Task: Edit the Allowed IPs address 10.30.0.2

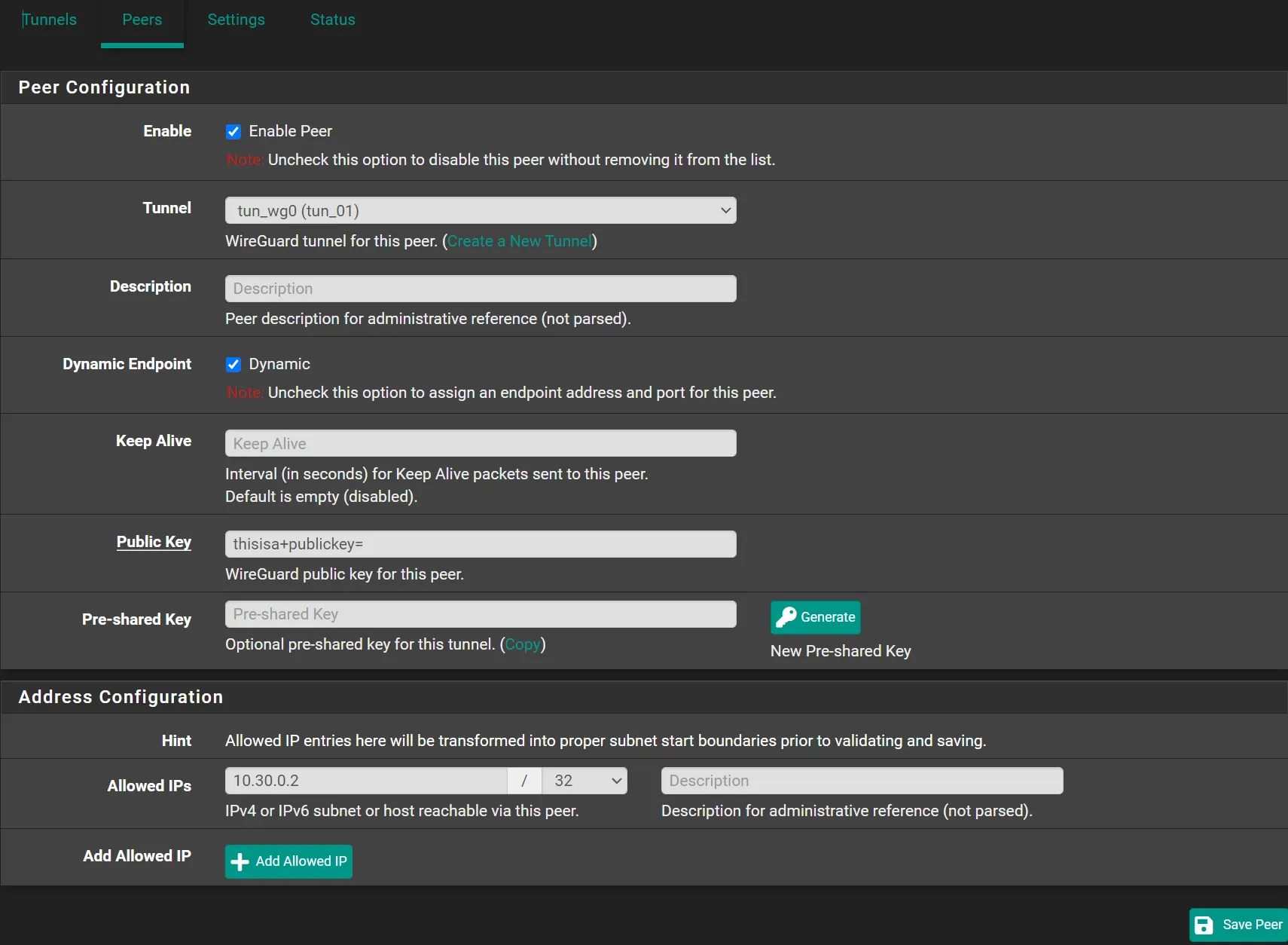Action: [x=365, y=781]
